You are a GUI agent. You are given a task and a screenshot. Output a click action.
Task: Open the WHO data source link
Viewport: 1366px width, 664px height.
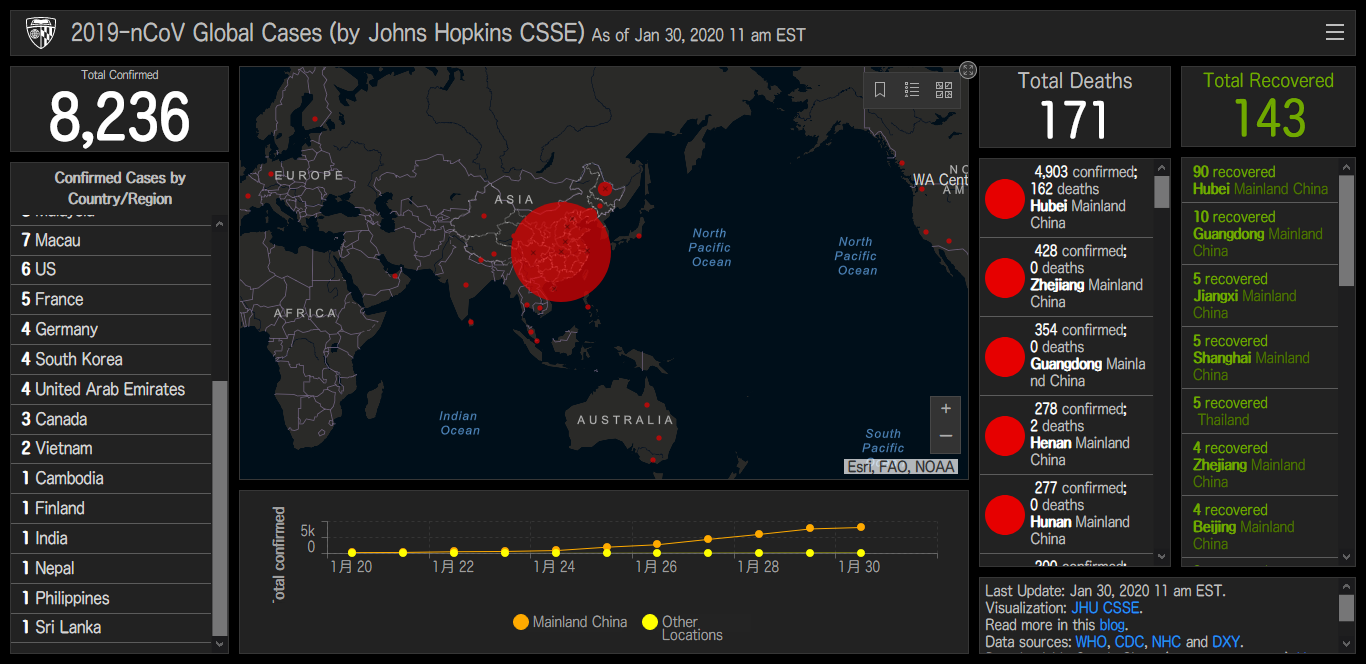[1091, 642]
